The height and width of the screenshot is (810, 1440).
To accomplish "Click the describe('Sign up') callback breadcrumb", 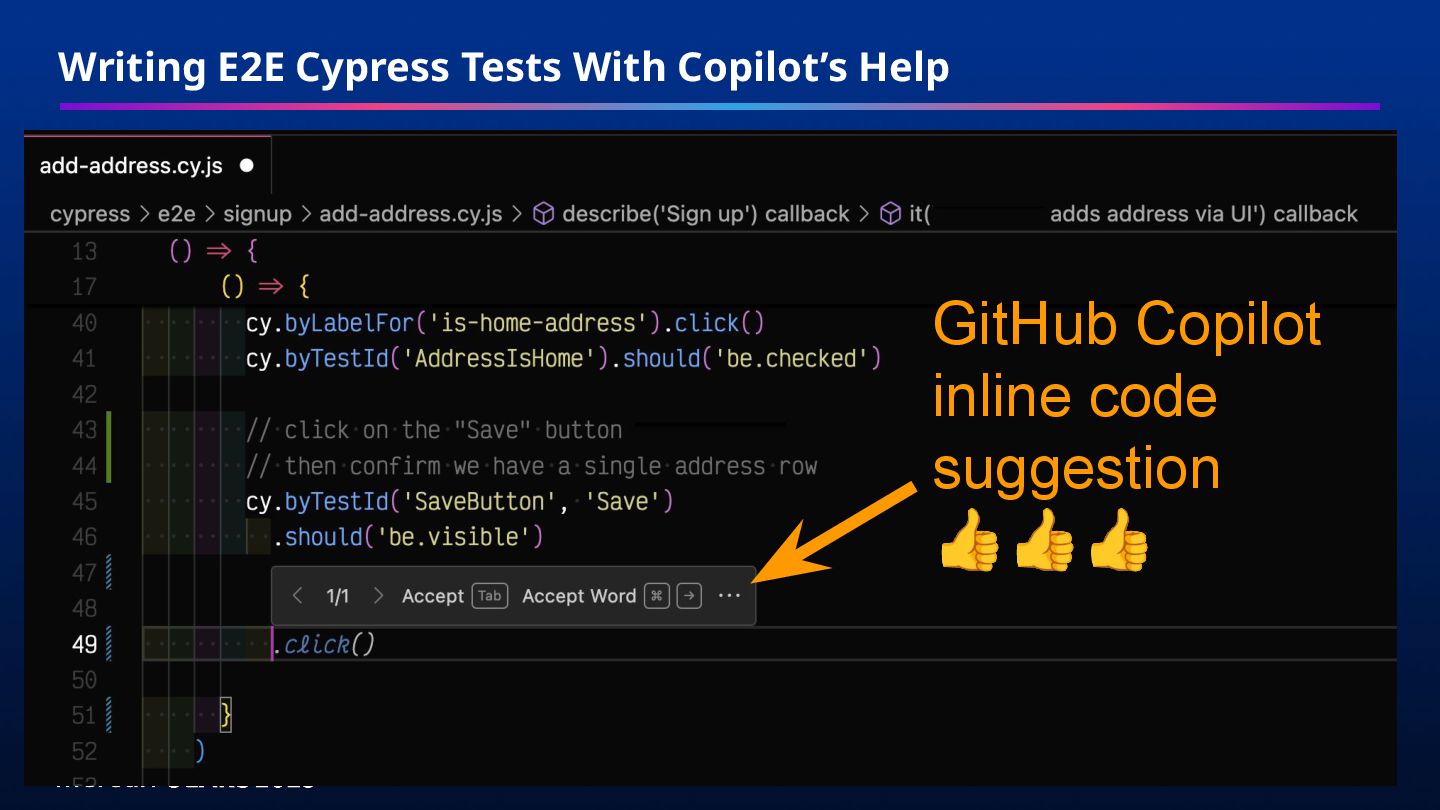I will click(x=706, y=214).
